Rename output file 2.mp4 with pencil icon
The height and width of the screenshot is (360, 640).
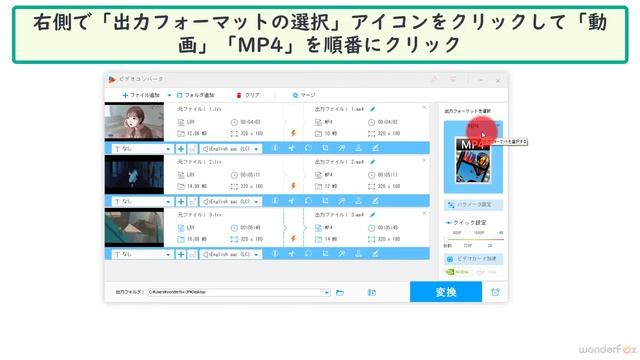pos(372,162)
